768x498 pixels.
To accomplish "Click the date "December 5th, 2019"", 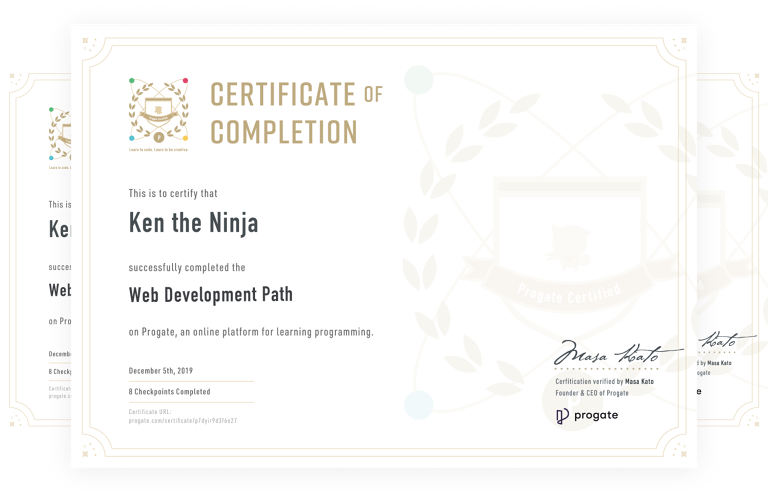I will click(161, 371).
